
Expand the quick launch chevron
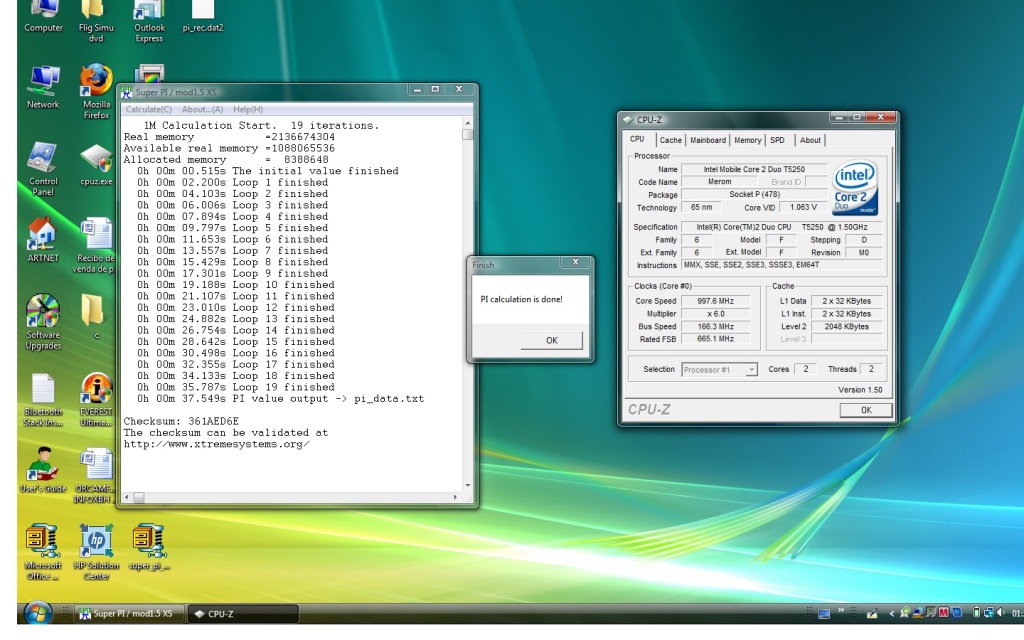click(x=841, y=611)
